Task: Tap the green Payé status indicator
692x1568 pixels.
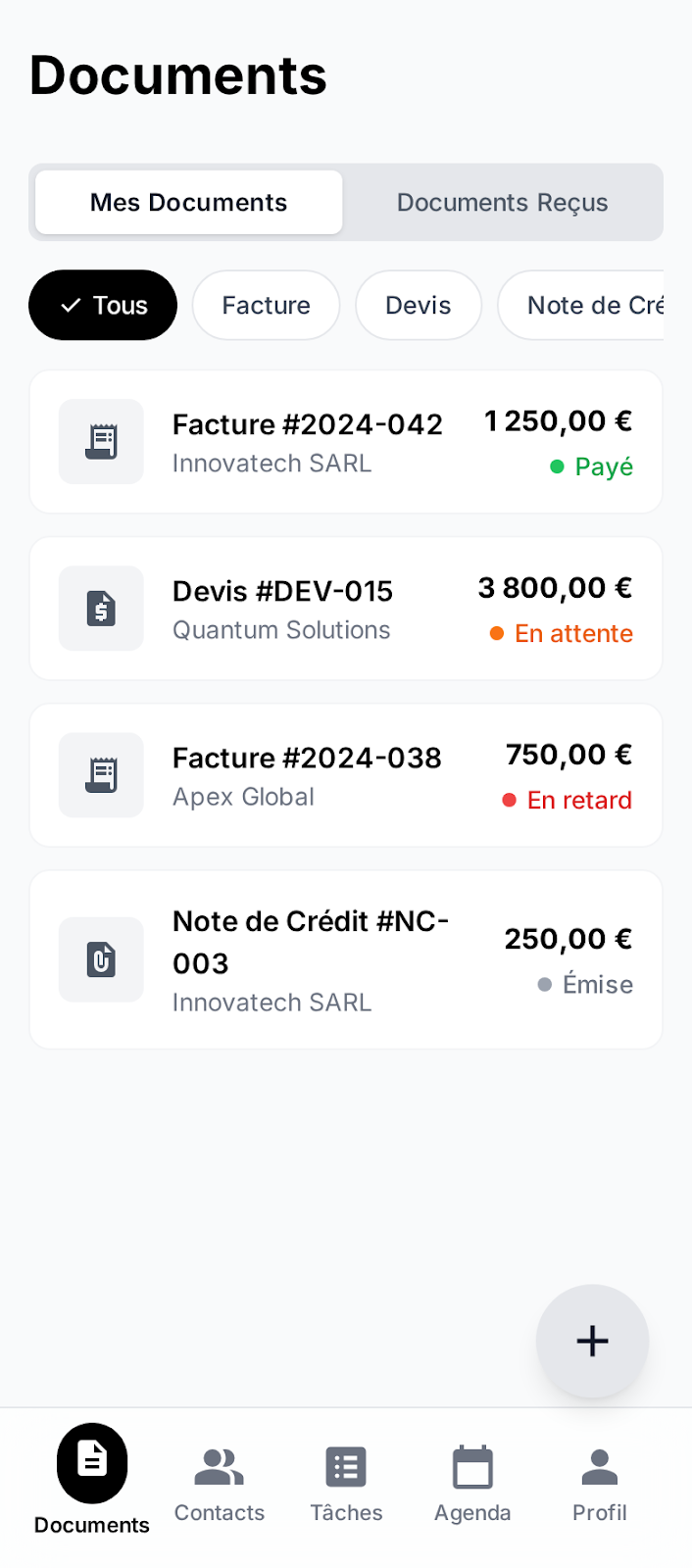Action: tap(591, 467)
